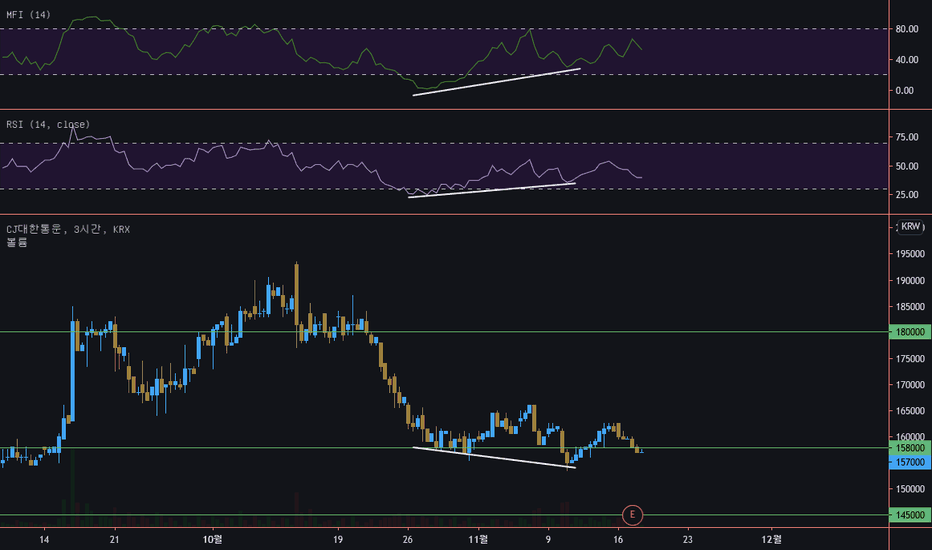
Task: Click the 165000 price axis label
Action: point(910,411)
